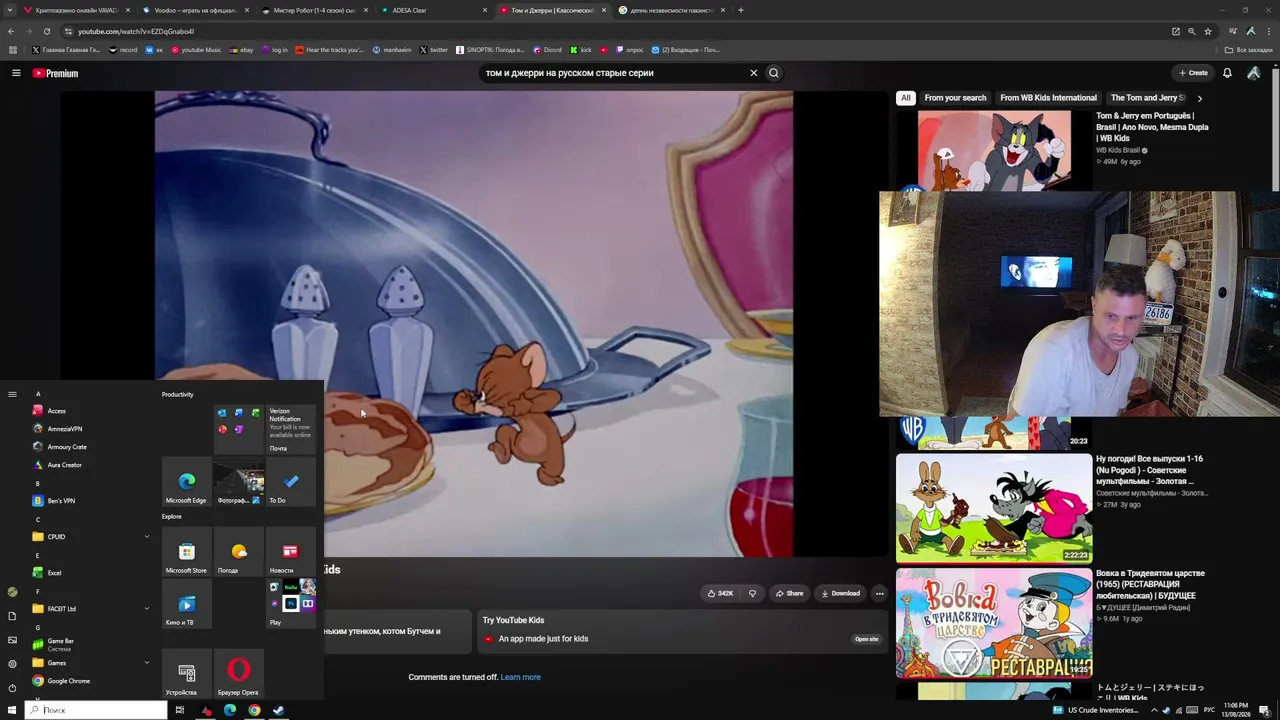This screenshot has height=720, width=1280.
Task: Show hidden system tray icons
Action: point(1154,710)
